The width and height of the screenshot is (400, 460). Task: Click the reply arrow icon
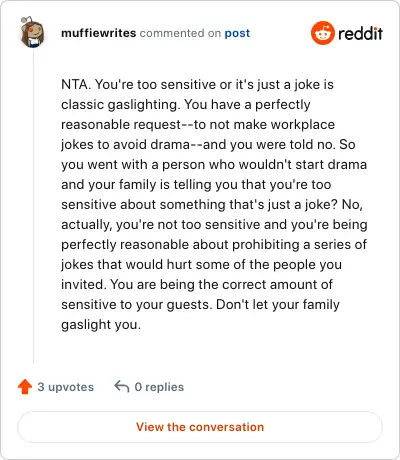pyautogui.click(x=122, y=387)
